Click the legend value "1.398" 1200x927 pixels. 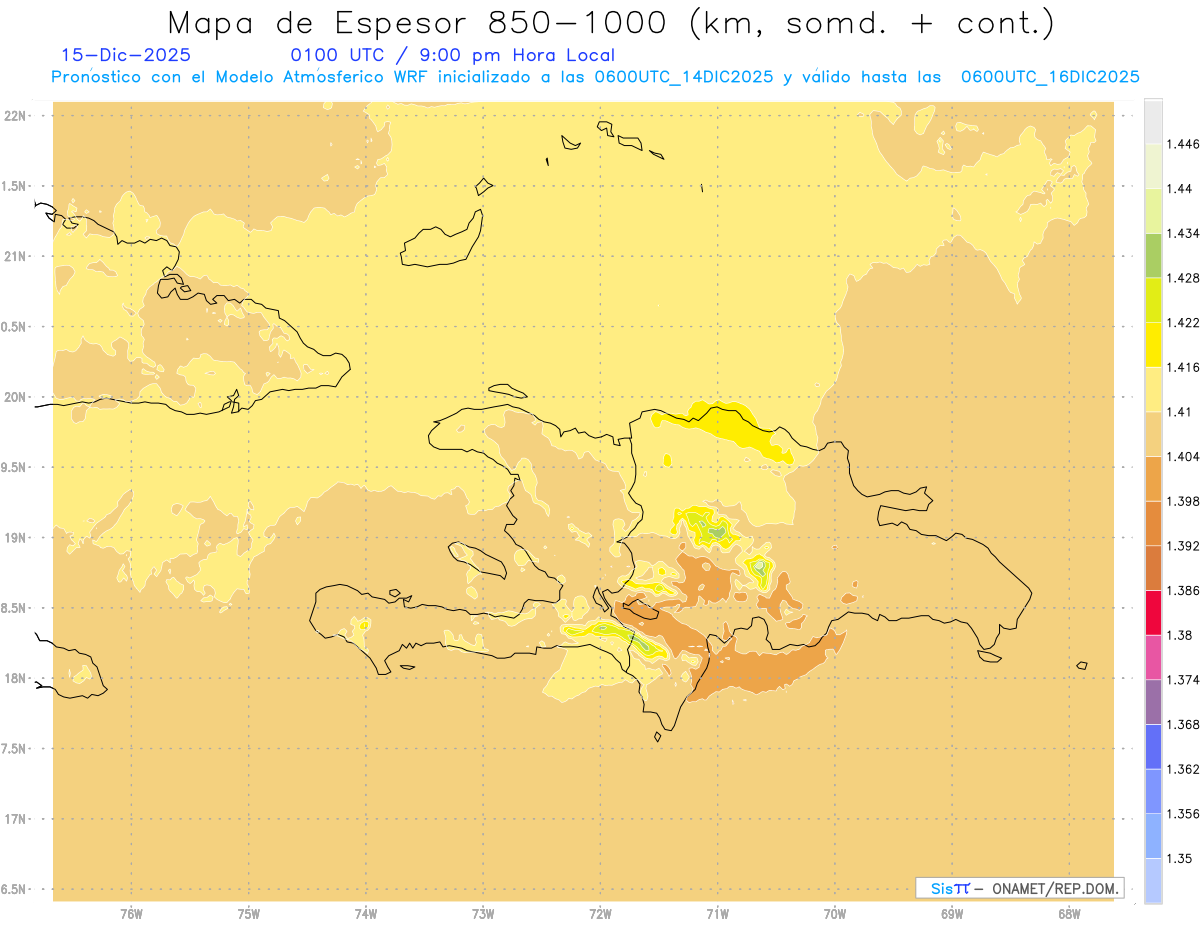1183,501
